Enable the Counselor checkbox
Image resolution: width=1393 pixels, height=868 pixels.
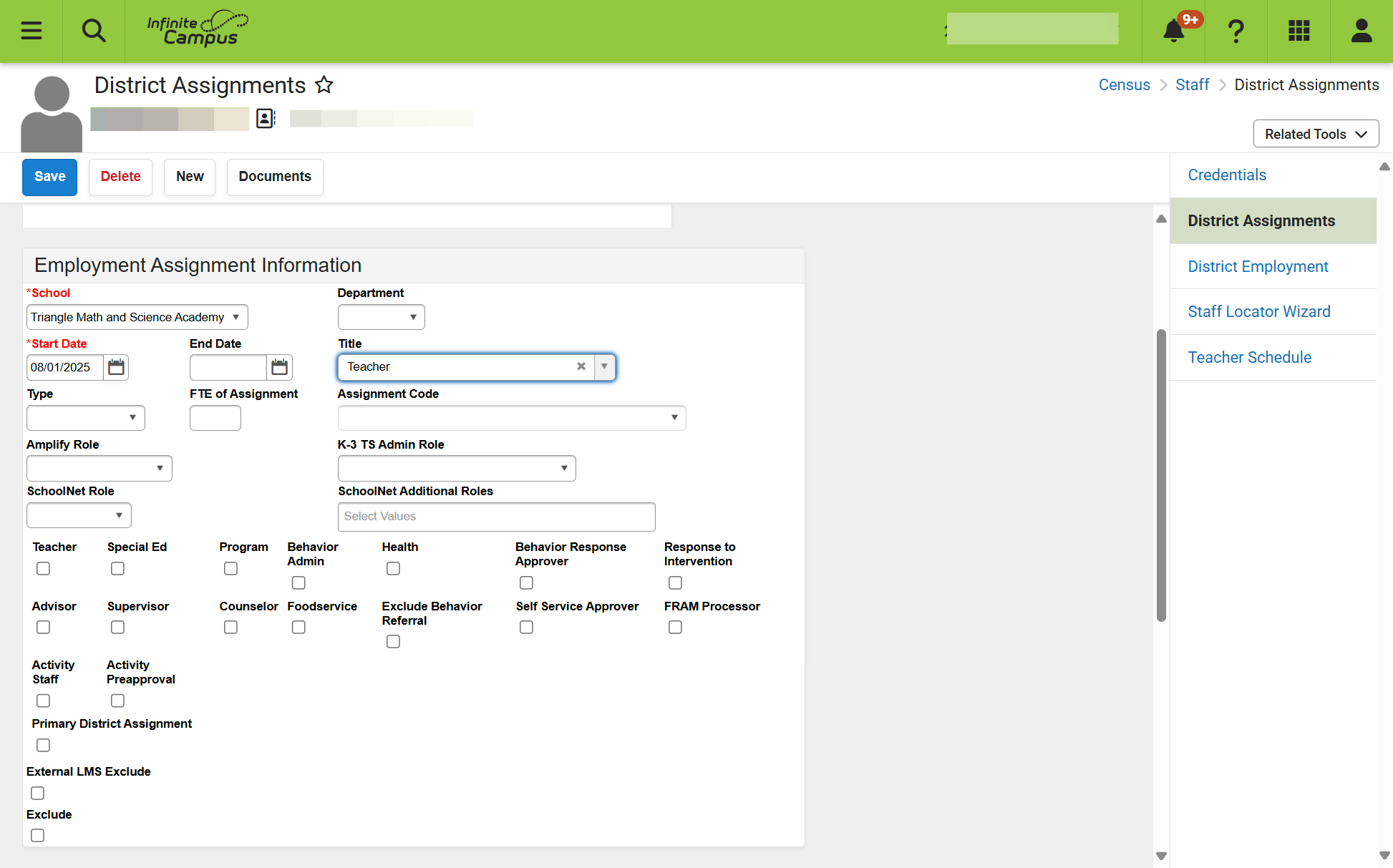[230, 627]
